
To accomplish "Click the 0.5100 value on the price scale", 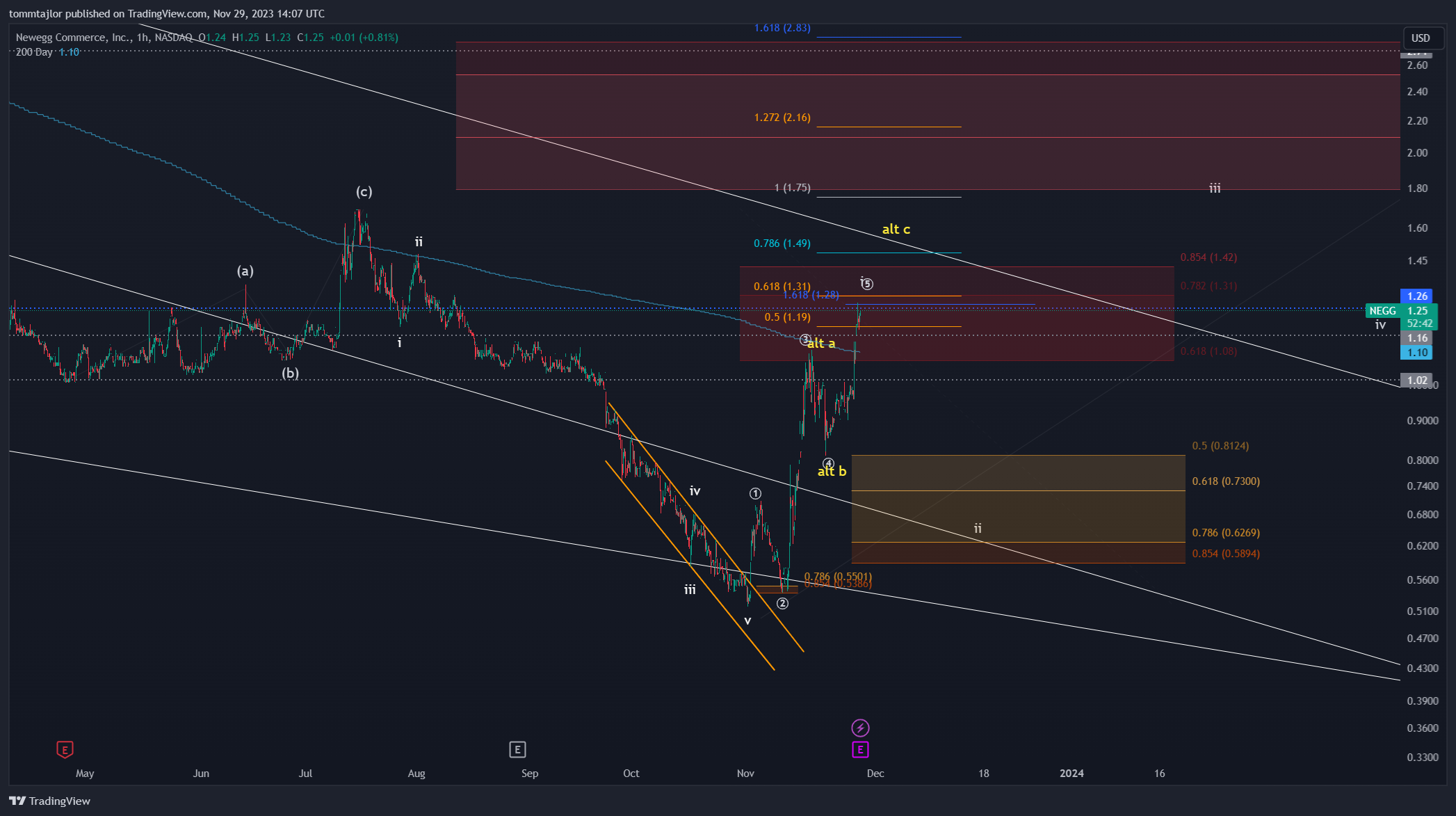I will 1423,611.
